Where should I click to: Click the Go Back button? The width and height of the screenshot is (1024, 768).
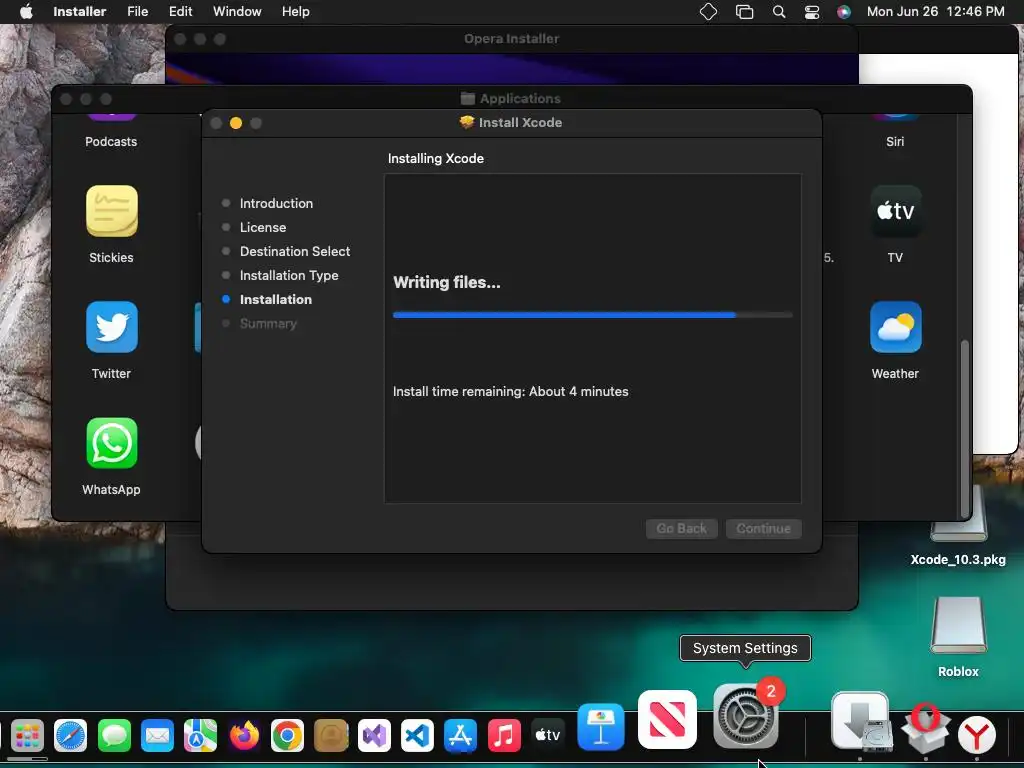682,528
